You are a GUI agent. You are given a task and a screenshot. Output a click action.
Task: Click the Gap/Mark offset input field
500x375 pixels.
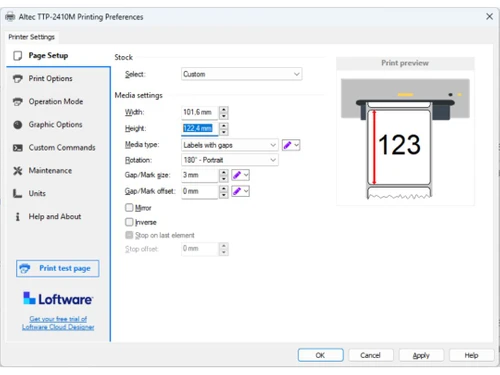click(200, 192)
